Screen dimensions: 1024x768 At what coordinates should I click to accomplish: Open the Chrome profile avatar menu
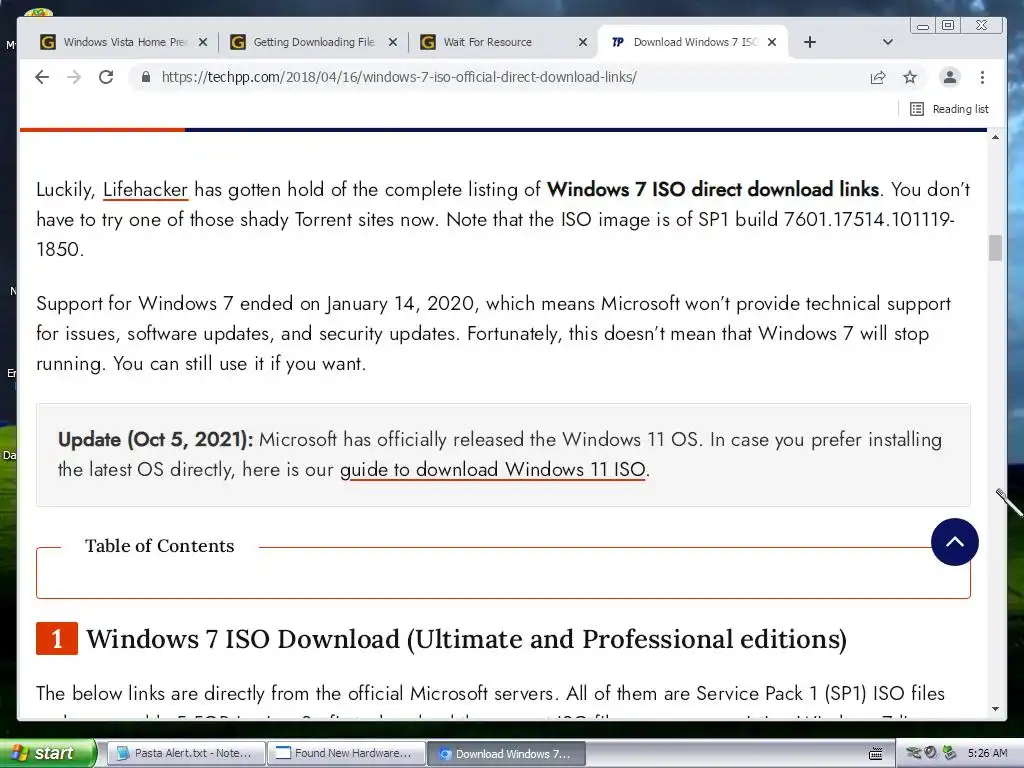tap(950, 77)
